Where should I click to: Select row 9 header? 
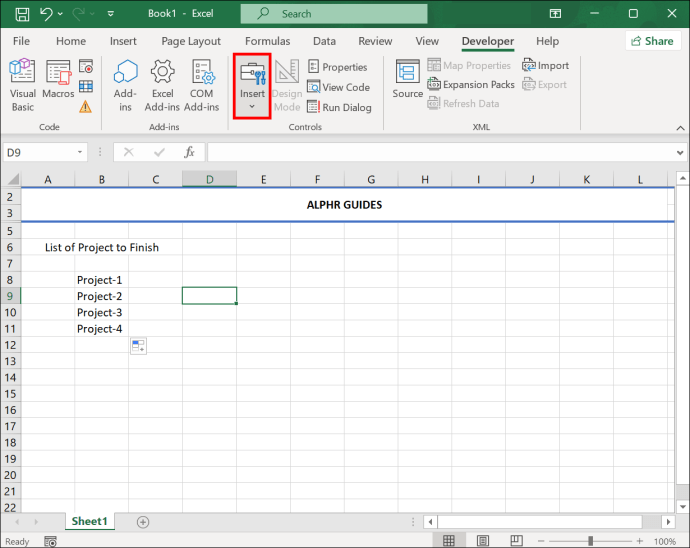pos(10,296)
